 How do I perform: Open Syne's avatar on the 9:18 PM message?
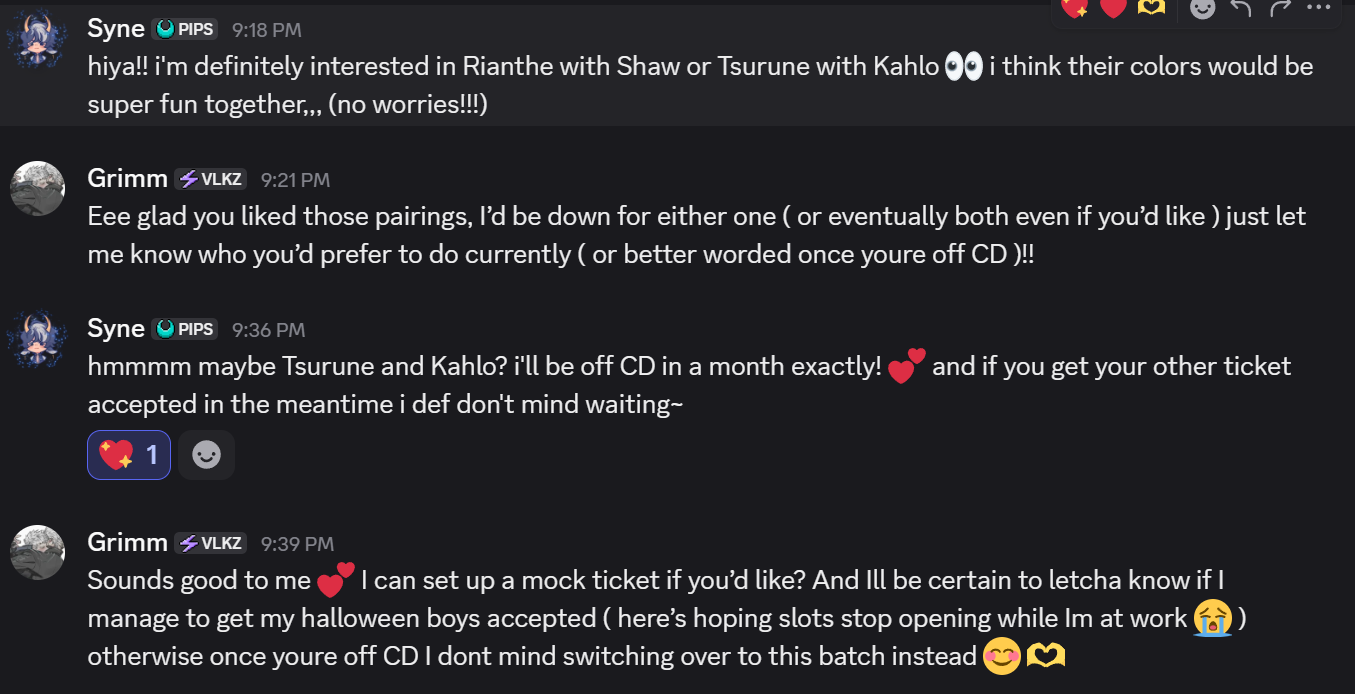(37, 40)
